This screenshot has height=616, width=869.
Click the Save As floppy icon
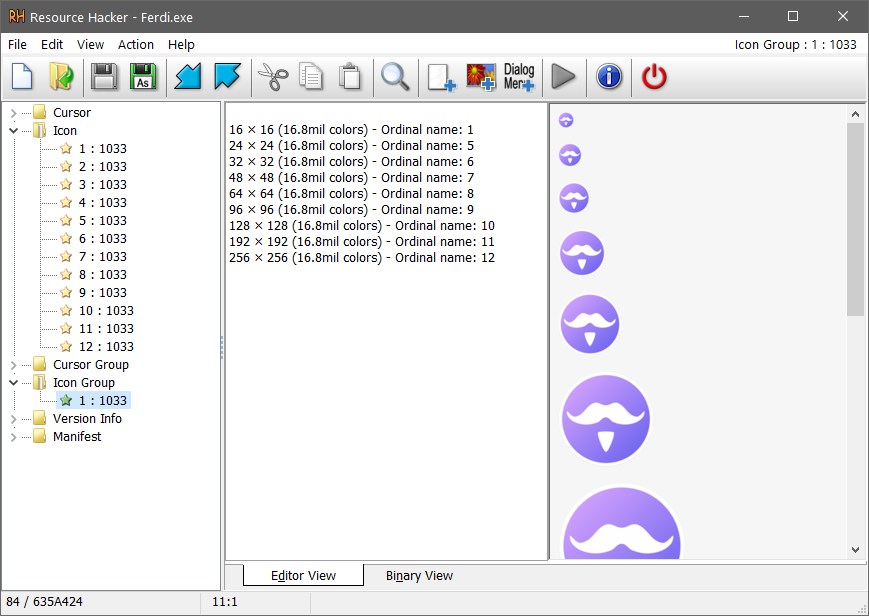pyautogui.click(x=143, y=77)
